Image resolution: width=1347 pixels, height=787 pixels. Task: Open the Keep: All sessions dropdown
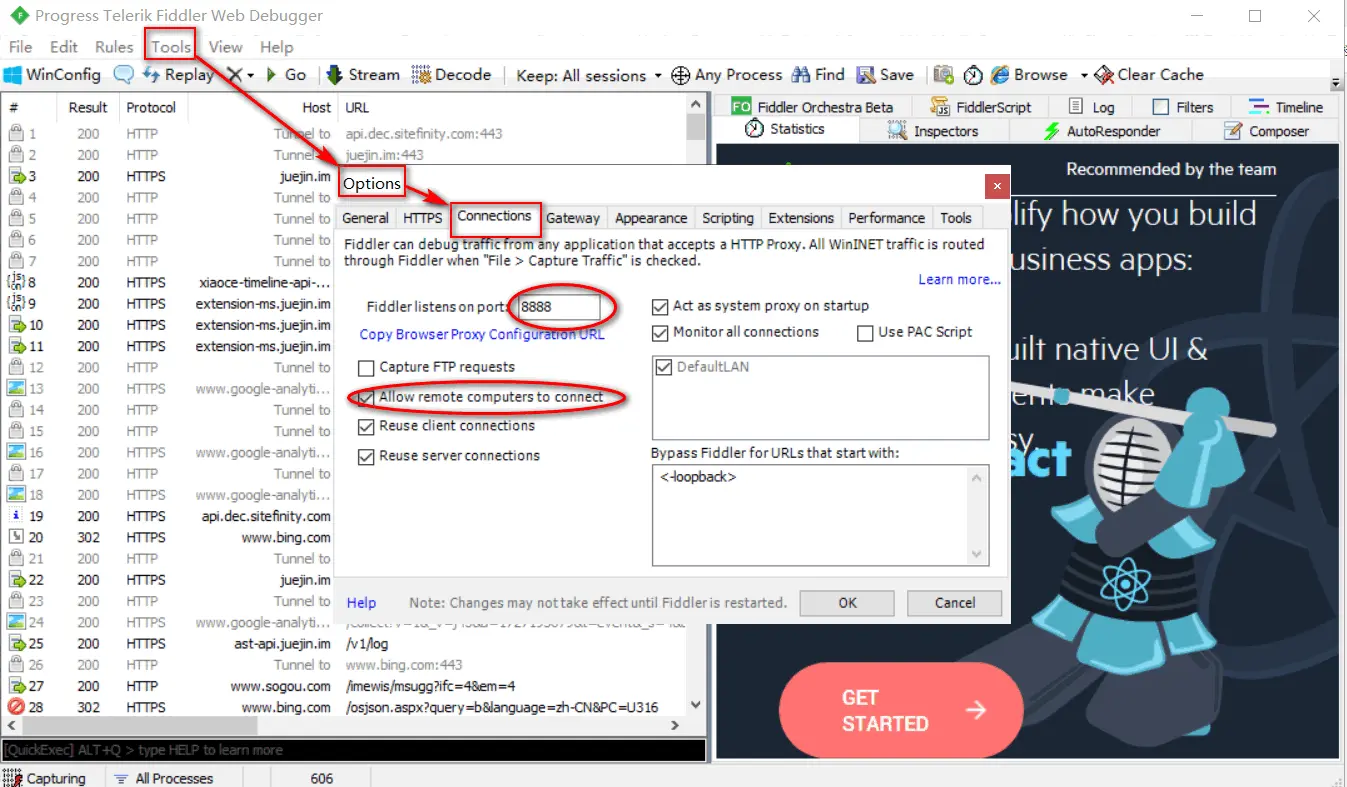coord(589,75)
